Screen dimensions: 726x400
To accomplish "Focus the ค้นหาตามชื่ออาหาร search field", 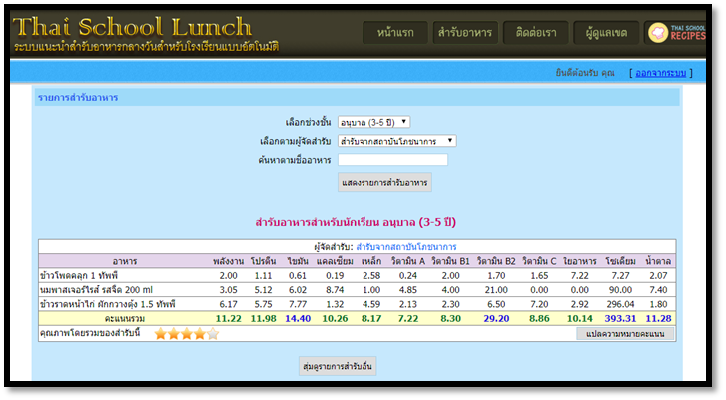I will click(x=393, y=160).
